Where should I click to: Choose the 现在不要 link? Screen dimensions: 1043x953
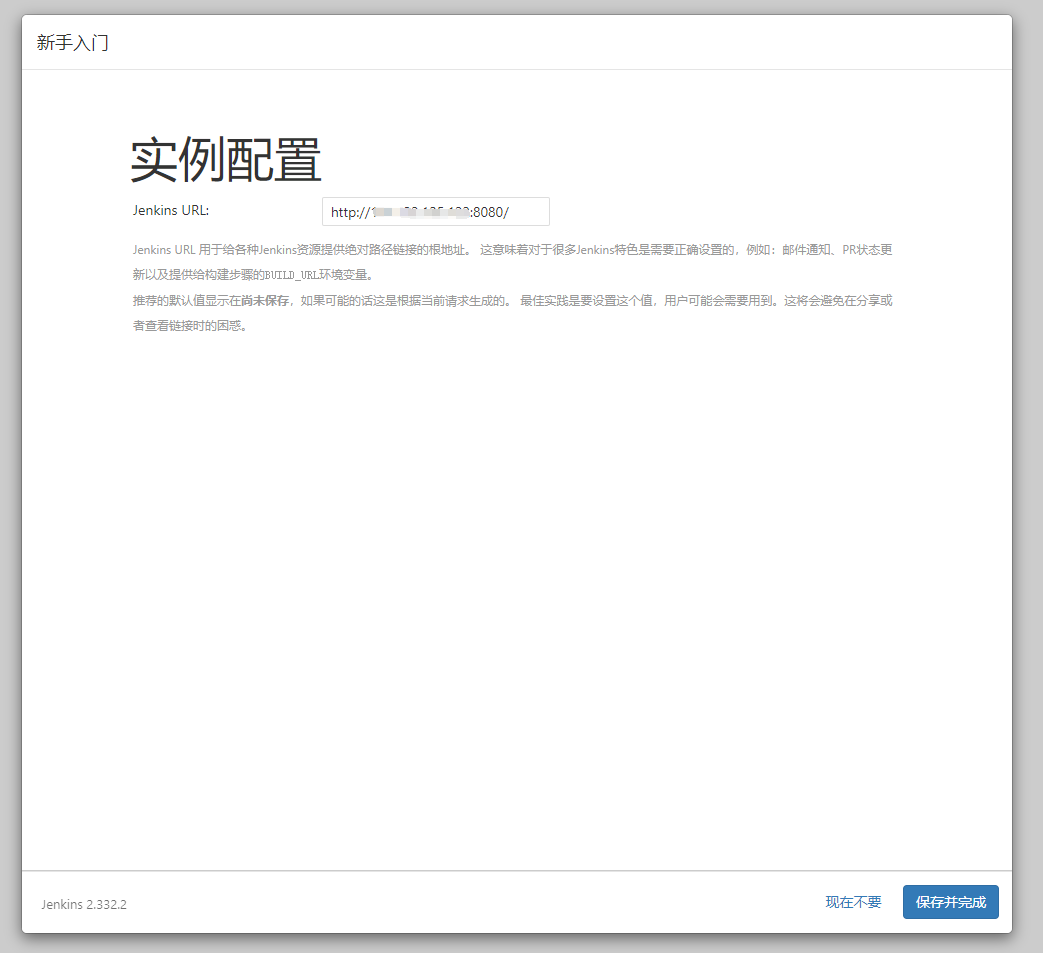[853, 902]
